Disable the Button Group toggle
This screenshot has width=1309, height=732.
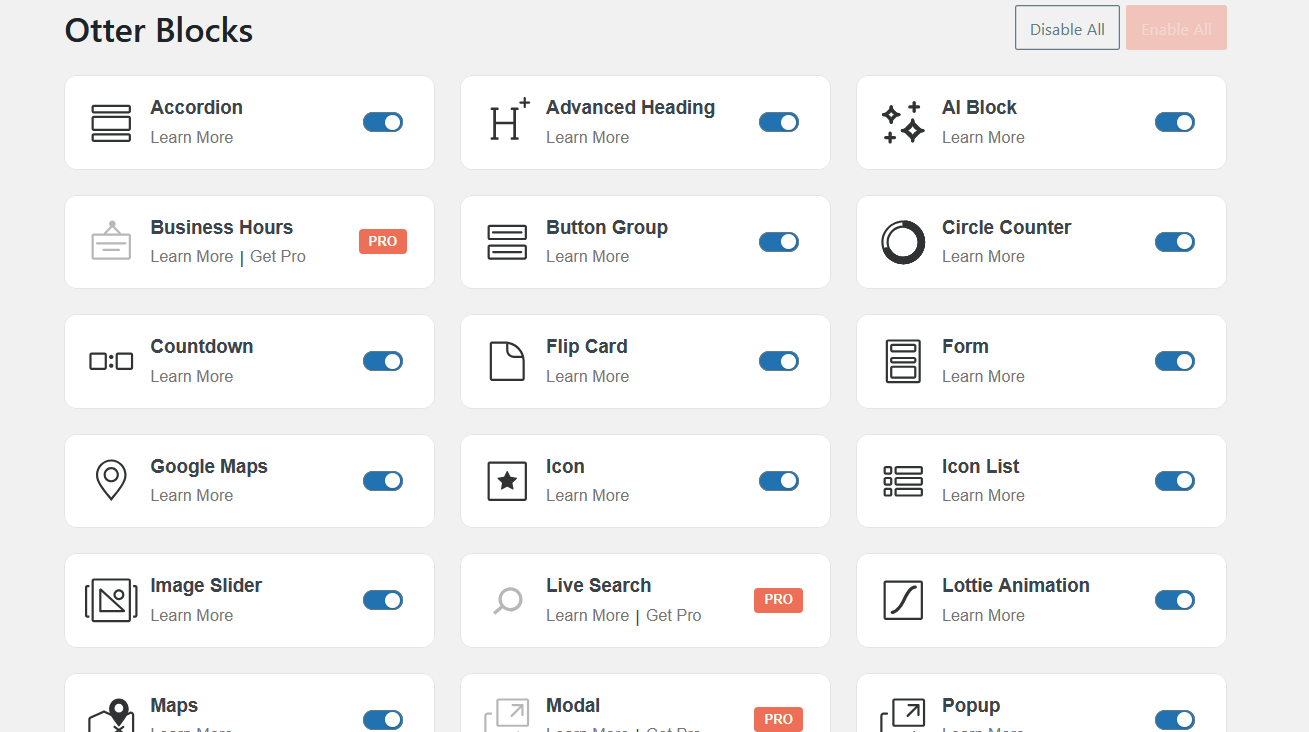tap(779, 242)
